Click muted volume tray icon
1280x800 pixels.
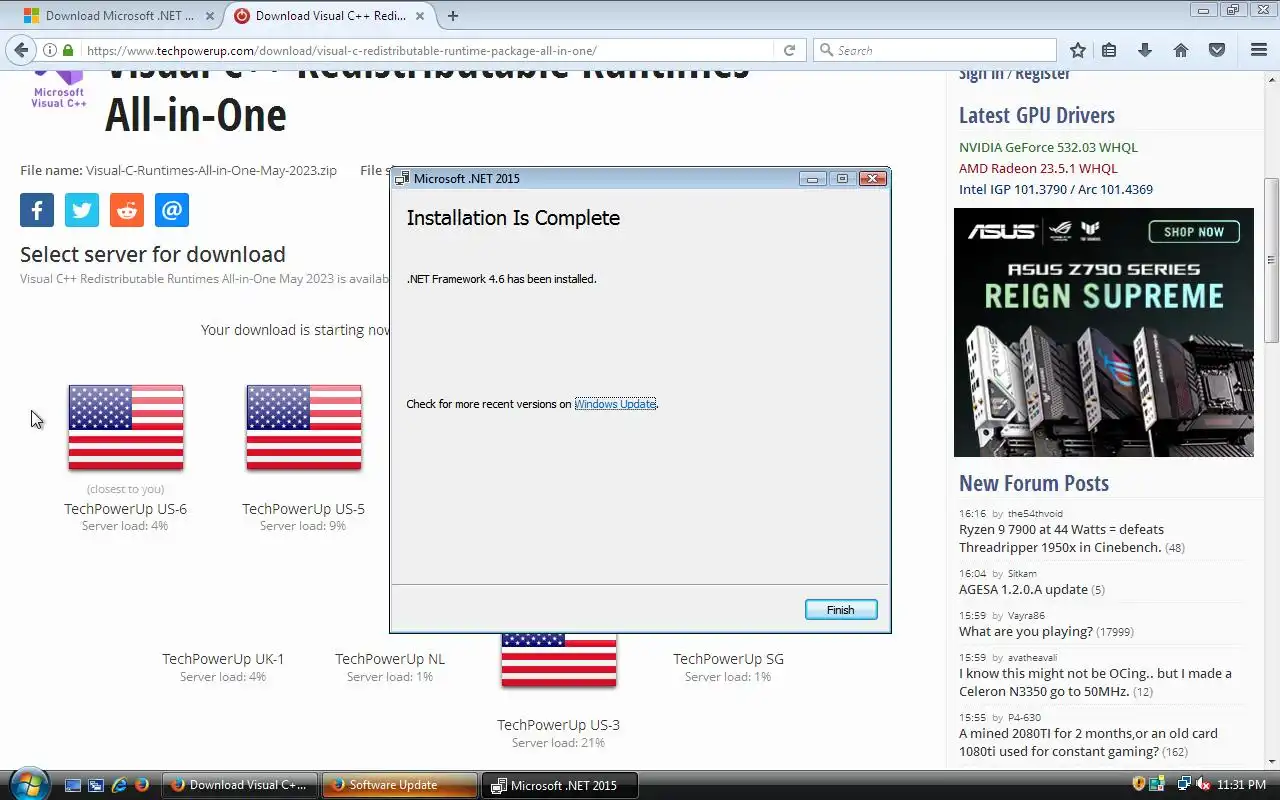coord(1203,784)
